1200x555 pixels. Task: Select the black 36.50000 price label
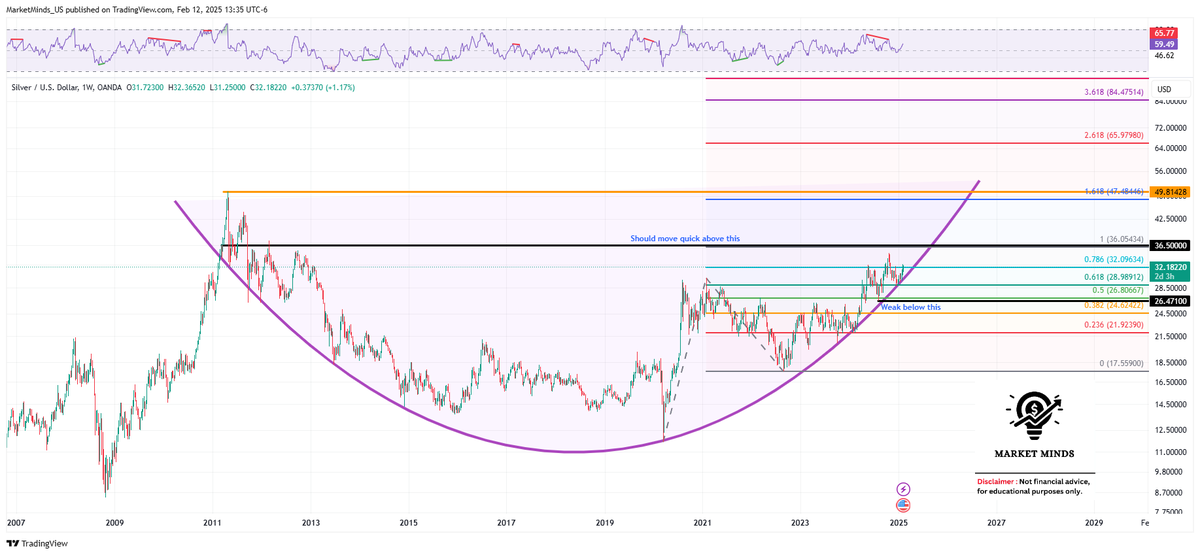tap(1169, 245)
